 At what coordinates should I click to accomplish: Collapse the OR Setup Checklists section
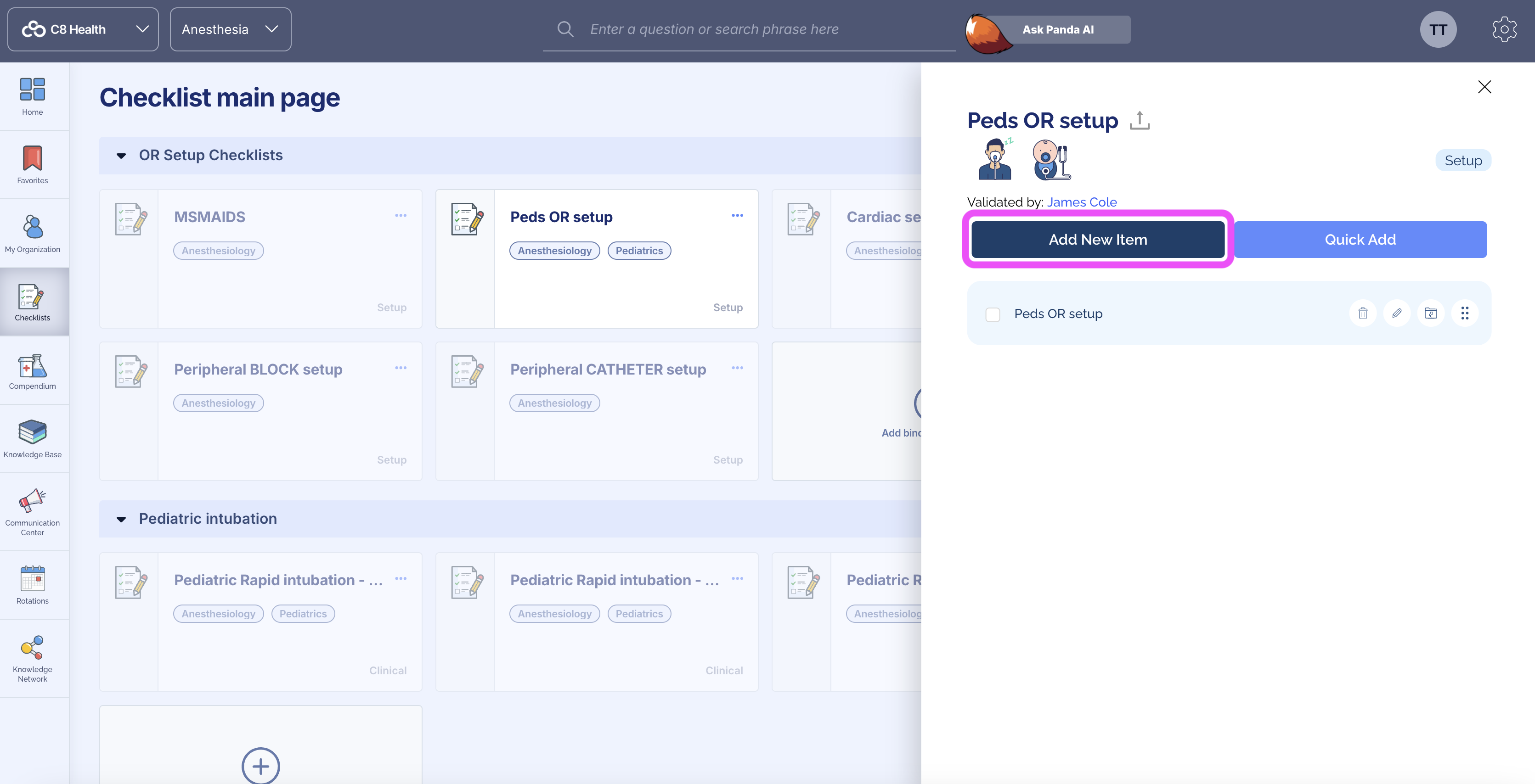[121, 156]
